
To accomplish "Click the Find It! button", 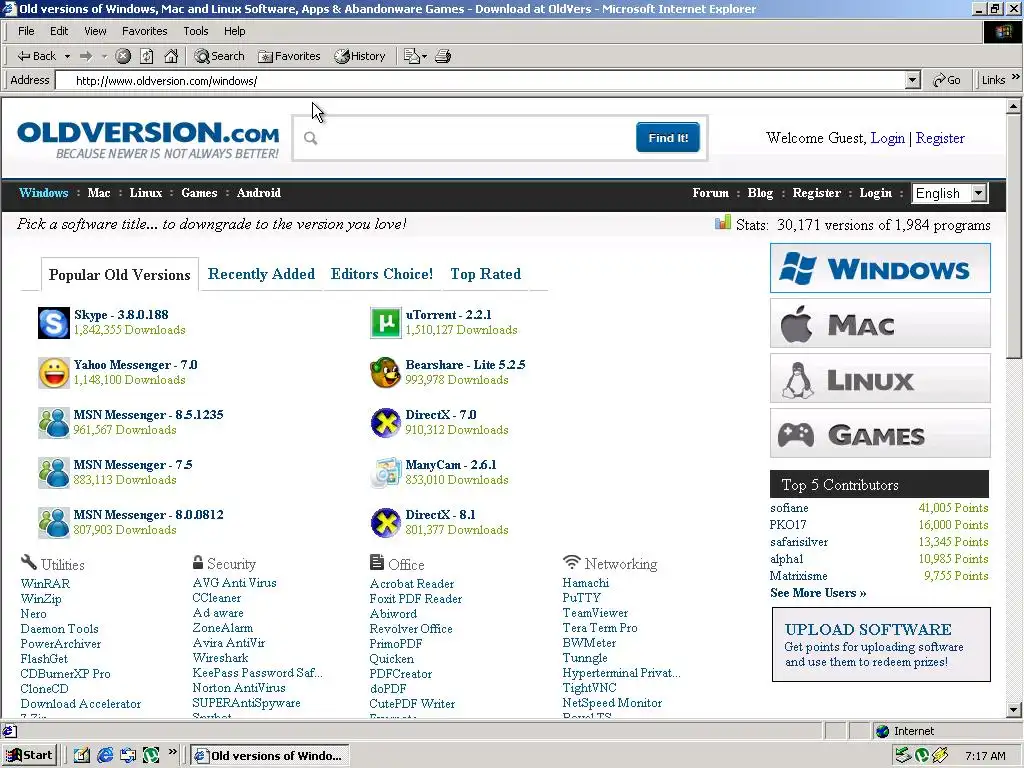I will [668, 137].
